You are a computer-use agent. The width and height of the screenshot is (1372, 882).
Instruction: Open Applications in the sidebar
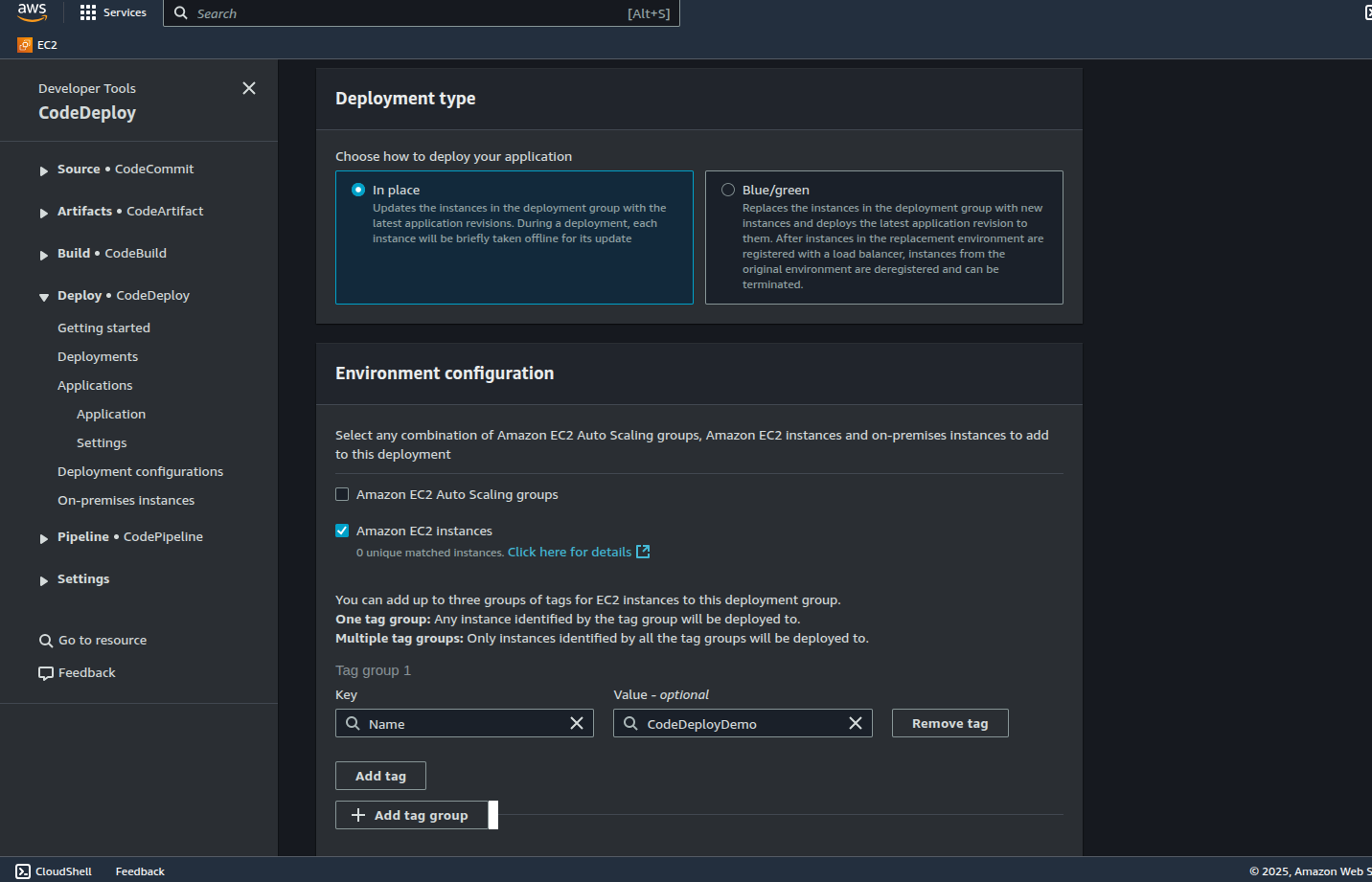coord(95,385)
